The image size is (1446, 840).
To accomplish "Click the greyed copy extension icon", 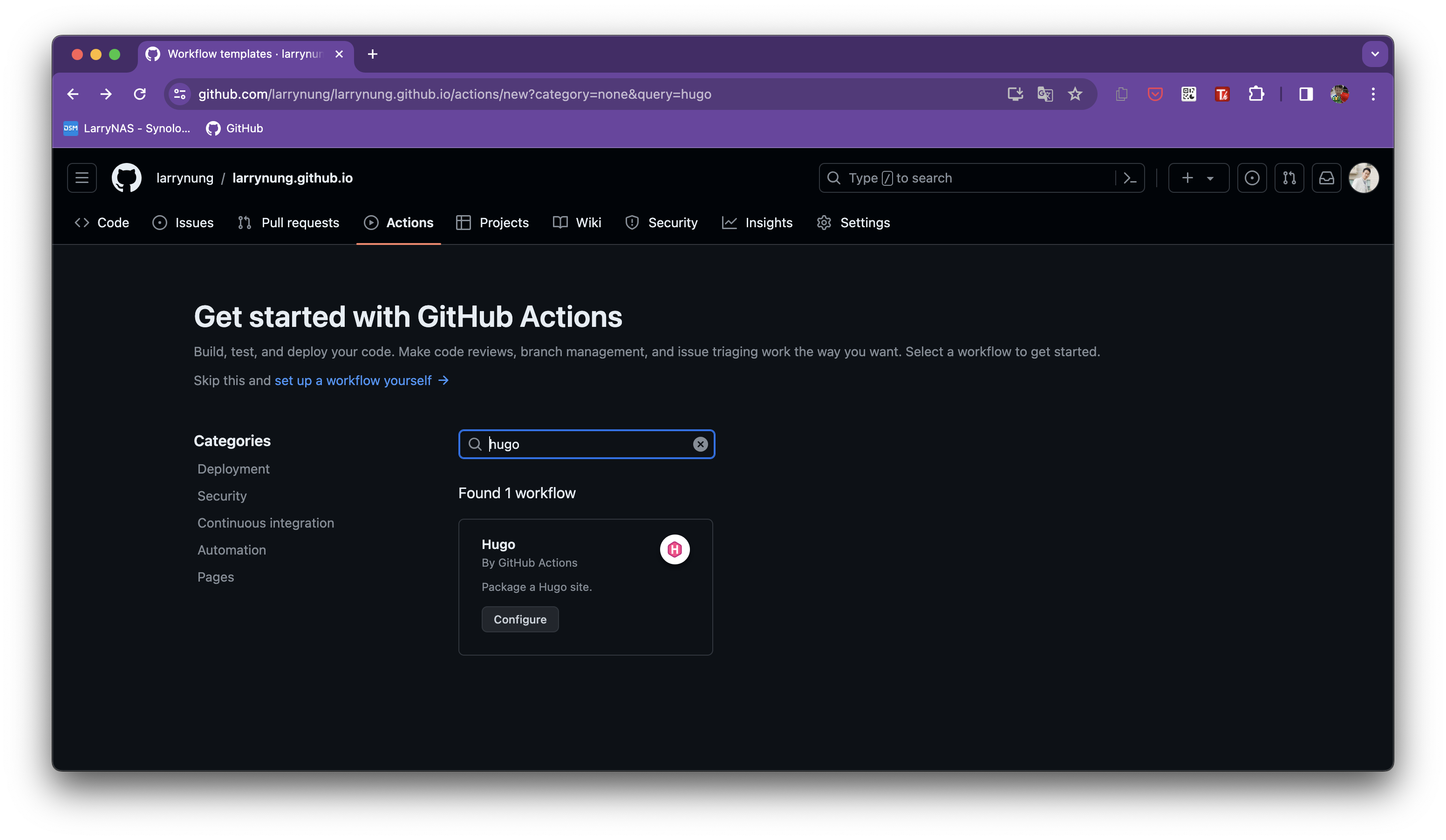I will tap(1121, 94).
